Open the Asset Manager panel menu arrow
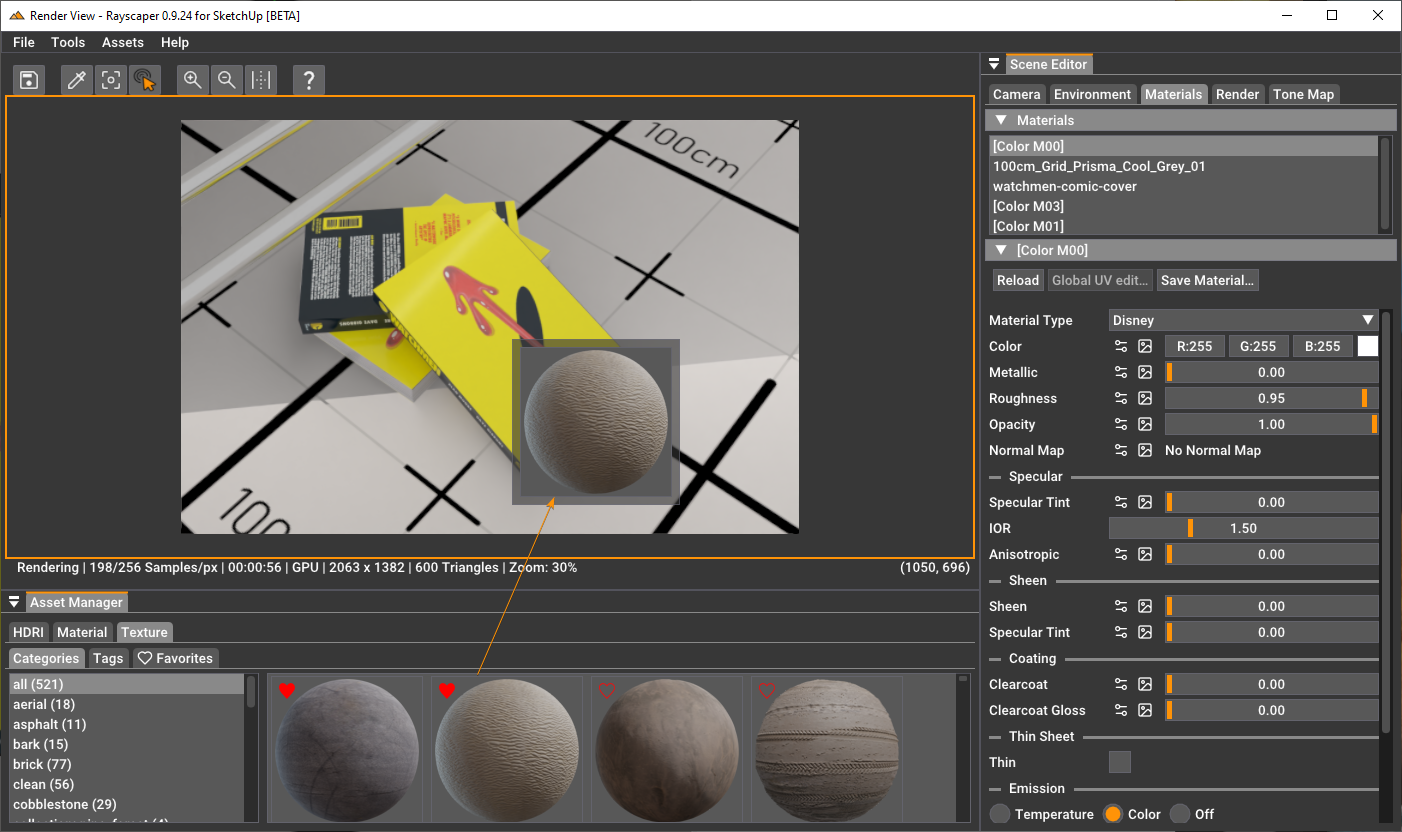The height and width of the screenshot is (832, 1402). [14, 602]
